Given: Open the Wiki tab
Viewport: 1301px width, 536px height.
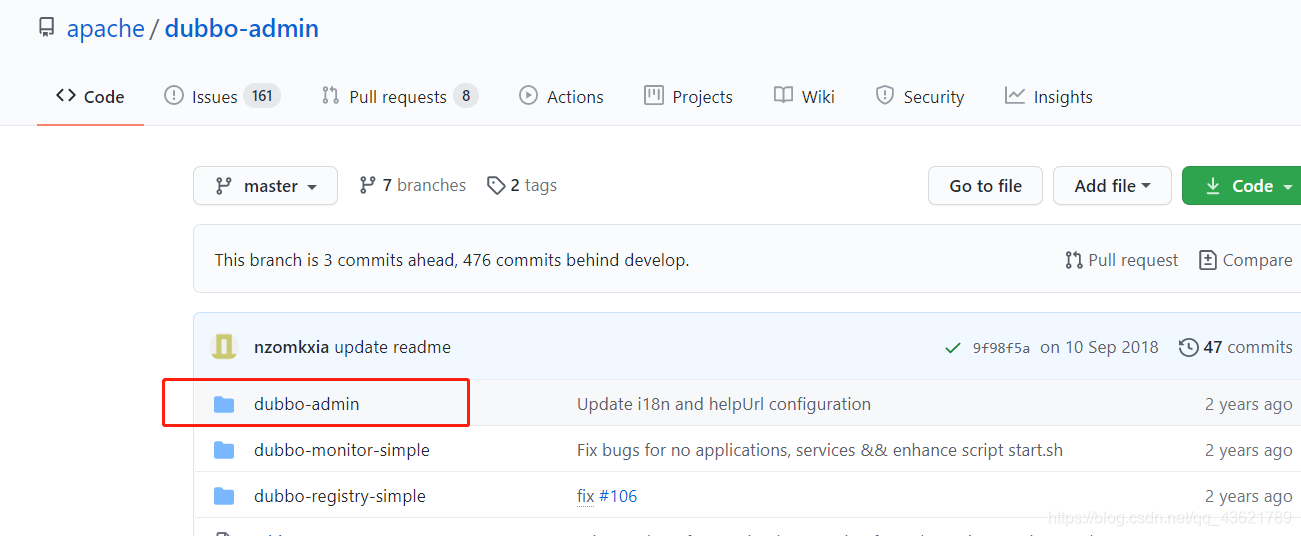Looking at the screenshot, I should (x=804, y=97).
